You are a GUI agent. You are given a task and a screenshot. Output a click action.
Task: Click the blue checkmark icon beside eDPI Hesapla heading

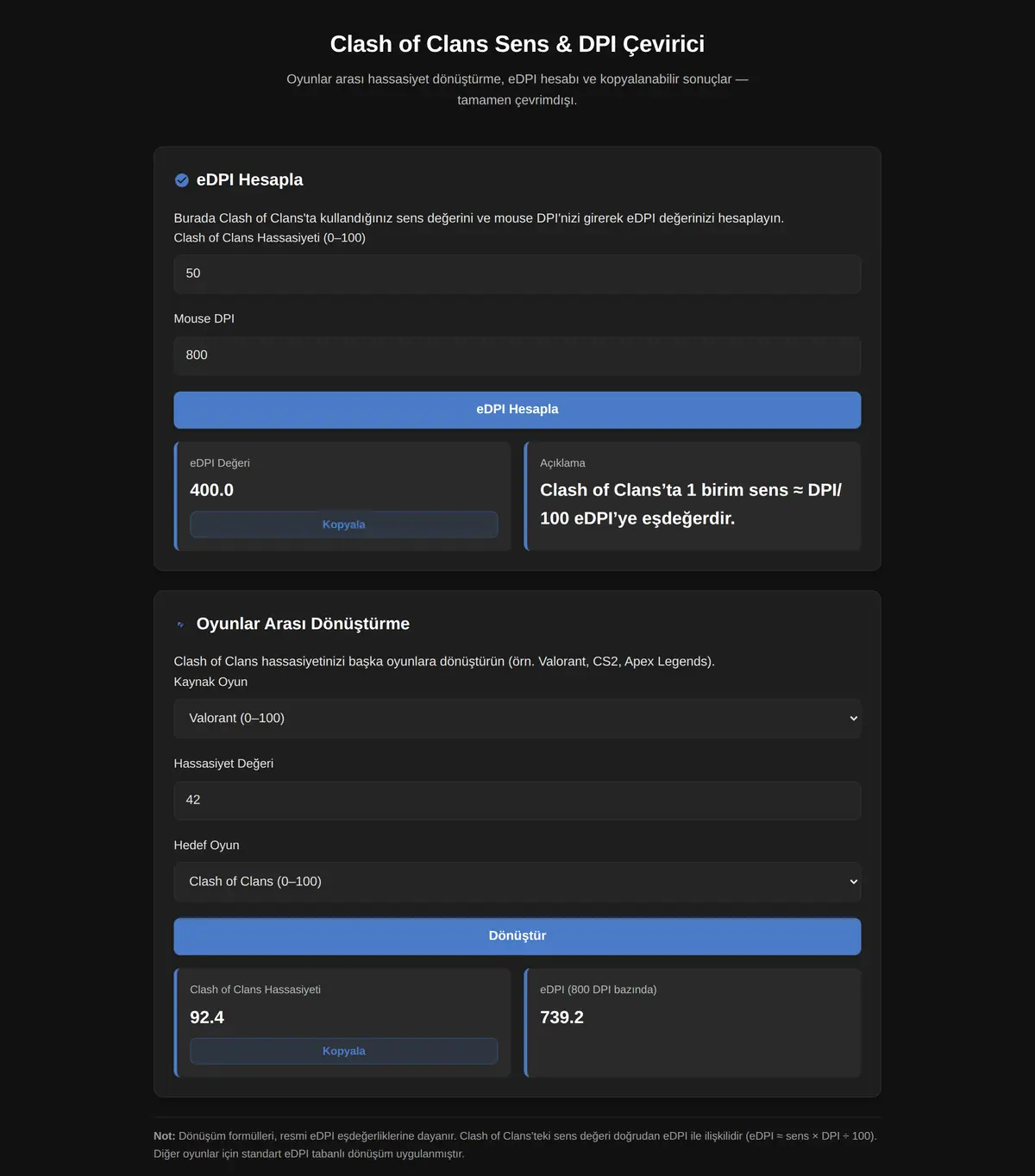click(x=182, y=180)
